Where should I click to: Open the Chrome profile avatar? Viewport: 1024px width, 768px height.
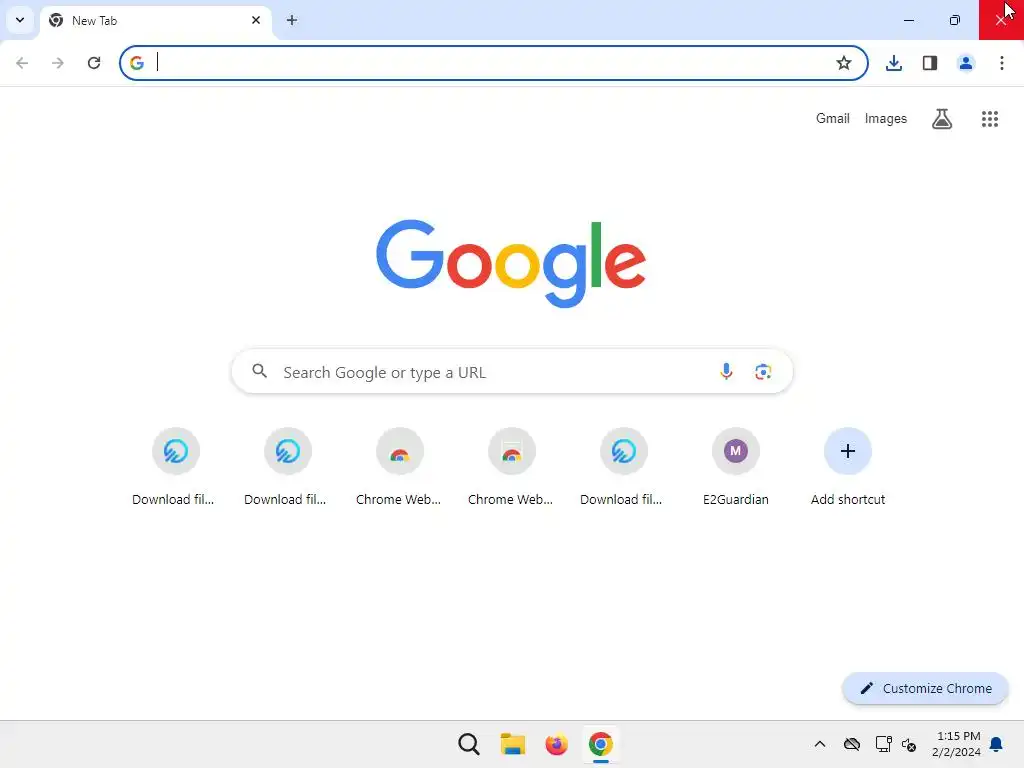tap(966, 63)
